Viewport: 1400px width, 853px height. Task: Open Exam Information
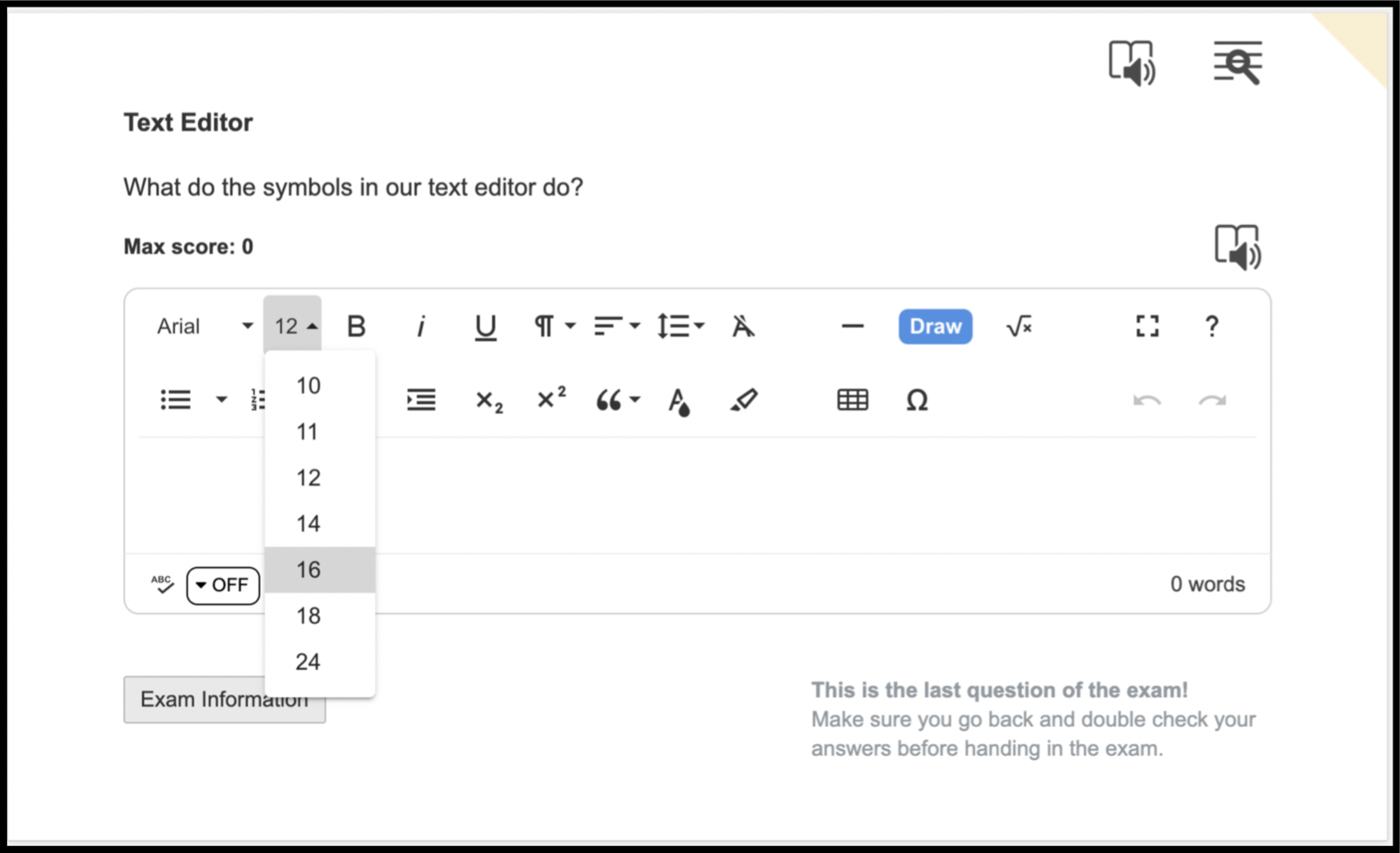[x=224, y=699]
